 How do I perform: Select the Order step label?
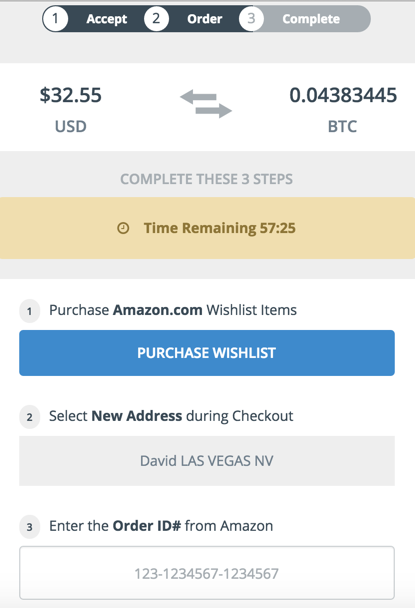pyautogui.click(x=204, y=19)
